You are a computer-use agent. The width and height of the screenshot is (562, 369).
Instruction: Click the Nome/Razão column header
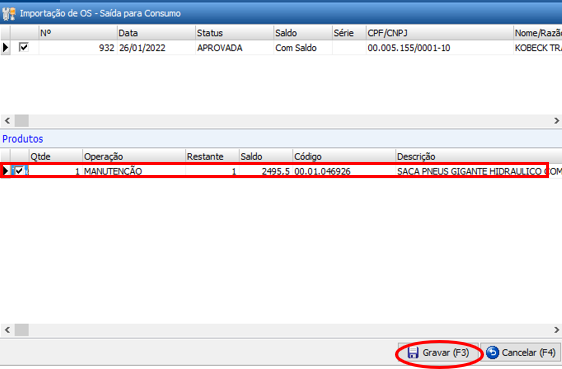538,33
